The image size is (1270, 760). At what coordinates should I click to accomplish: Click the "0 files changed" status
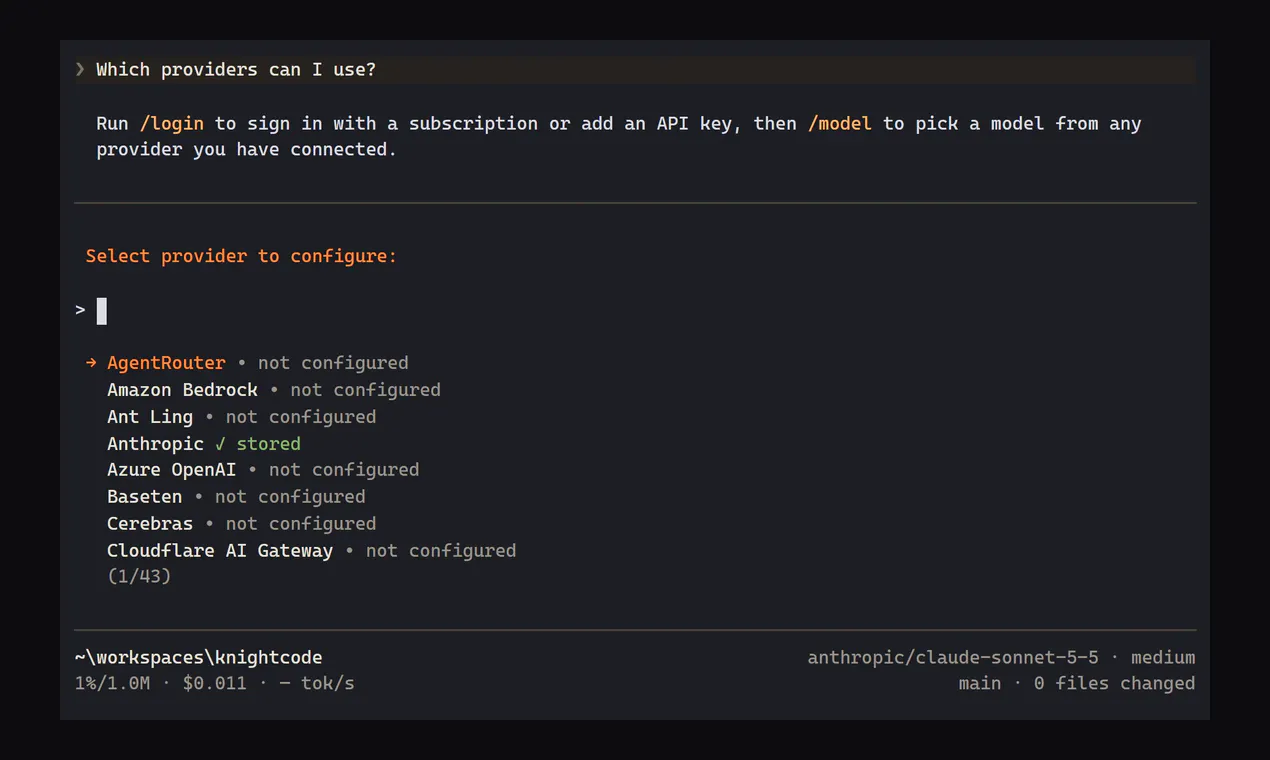1115,684
